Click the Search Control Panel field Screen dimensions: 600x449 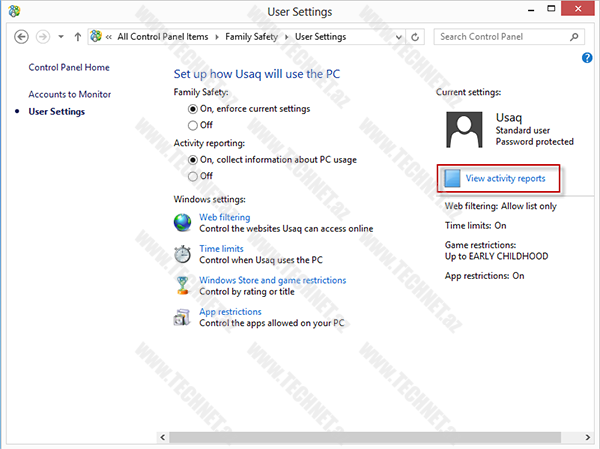[x=501, y=37]
